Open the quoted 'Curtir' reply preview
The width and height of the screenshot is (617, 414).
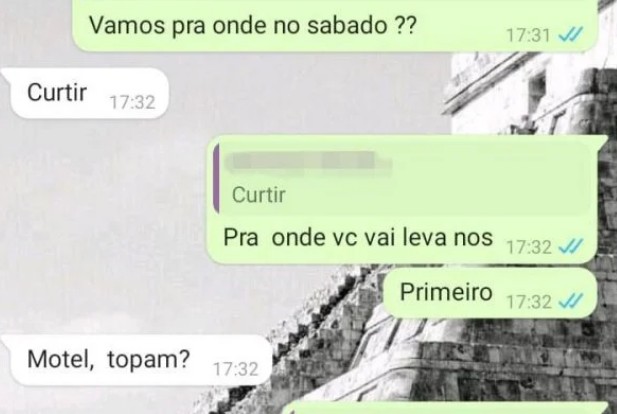point(402,178)
